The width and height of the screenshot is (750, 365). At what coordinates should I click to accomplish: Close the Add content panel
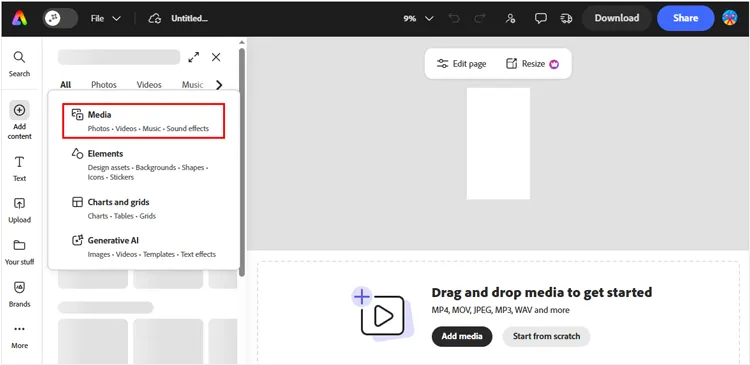pyautogui.click(x=216, y=57)
